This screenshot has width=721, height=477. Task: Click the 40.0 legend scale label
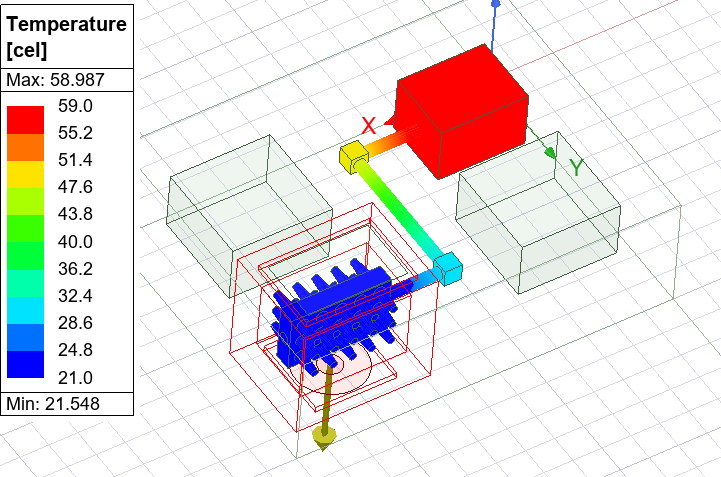coord(75,242)
